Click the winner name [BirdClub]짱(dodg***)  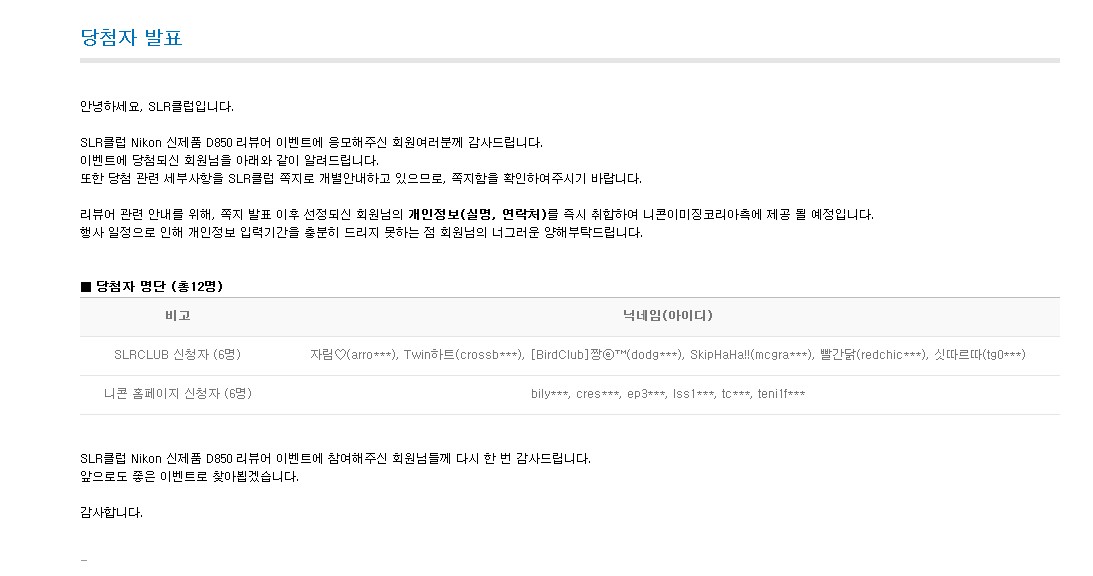pyautogui.click(x=606, y=355)
